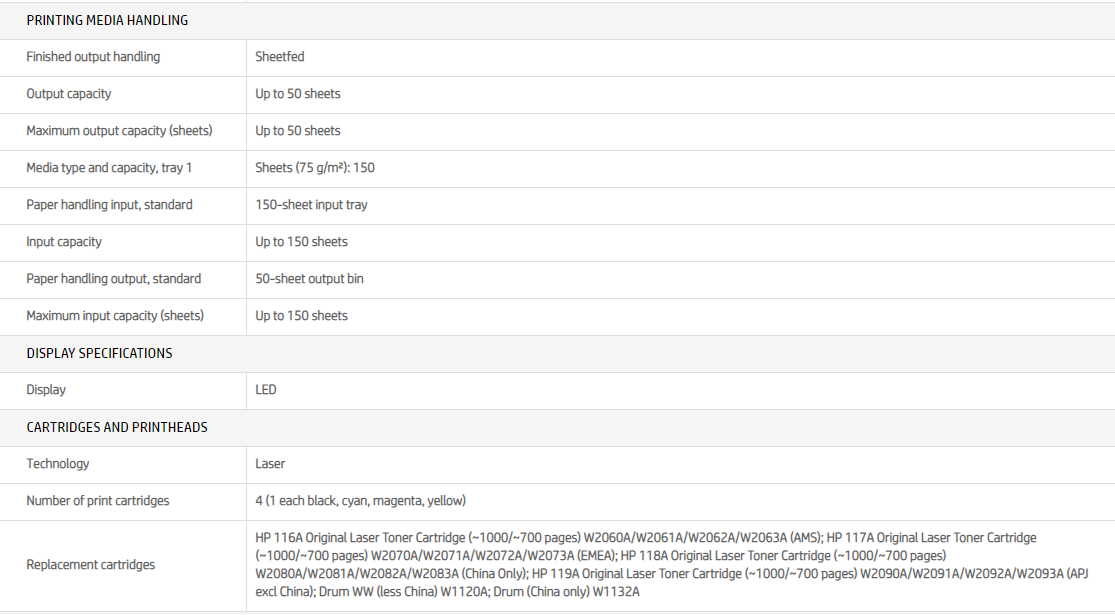
Task: Click the 50-sheet output bin value
Action: 309,279
